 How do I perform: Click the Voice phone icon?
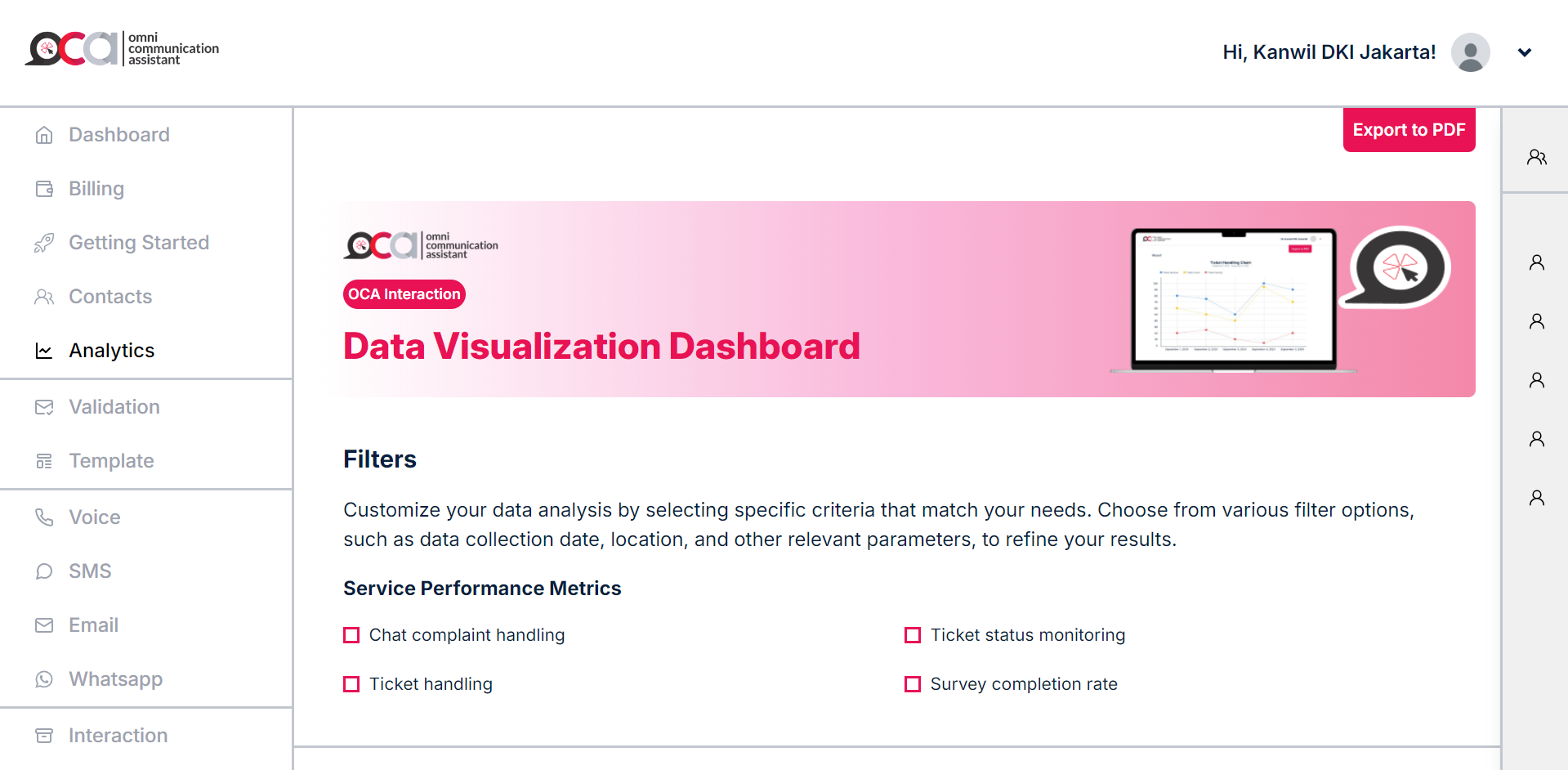pos(44,517)
